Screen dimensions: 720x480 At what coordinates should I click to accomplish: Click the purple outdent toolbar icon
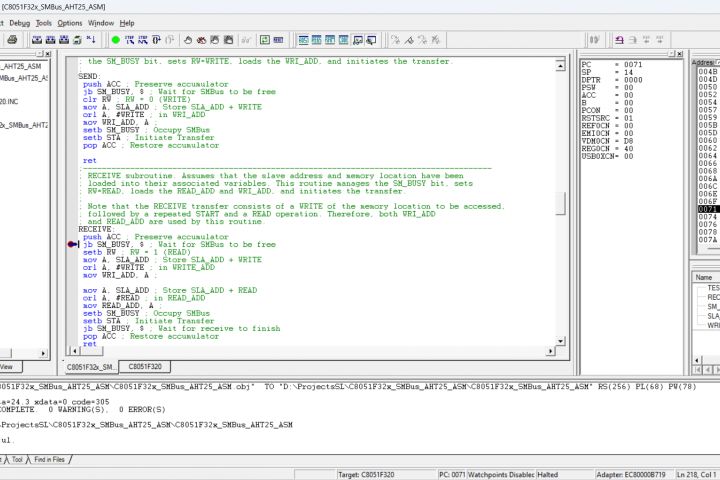619,40
